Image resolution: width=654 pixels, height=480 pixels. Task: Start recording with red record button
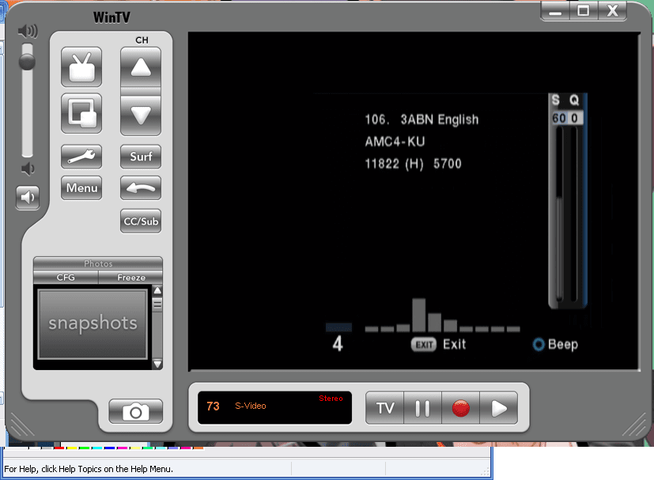point(460,408)
